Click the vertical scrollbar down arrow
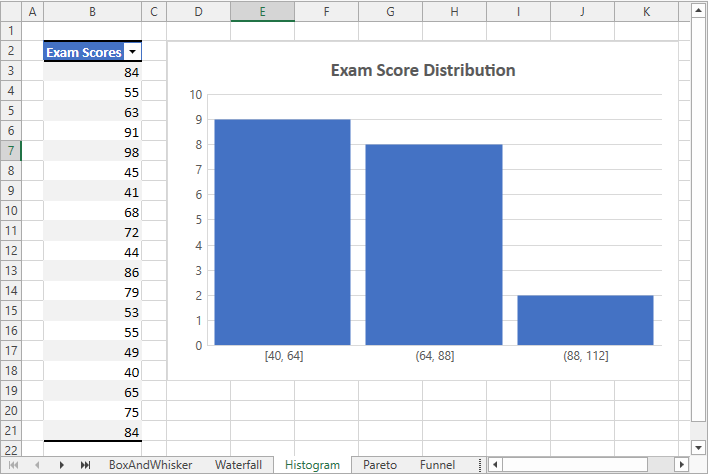The image size is (708, 474). [x=698, y=448]
